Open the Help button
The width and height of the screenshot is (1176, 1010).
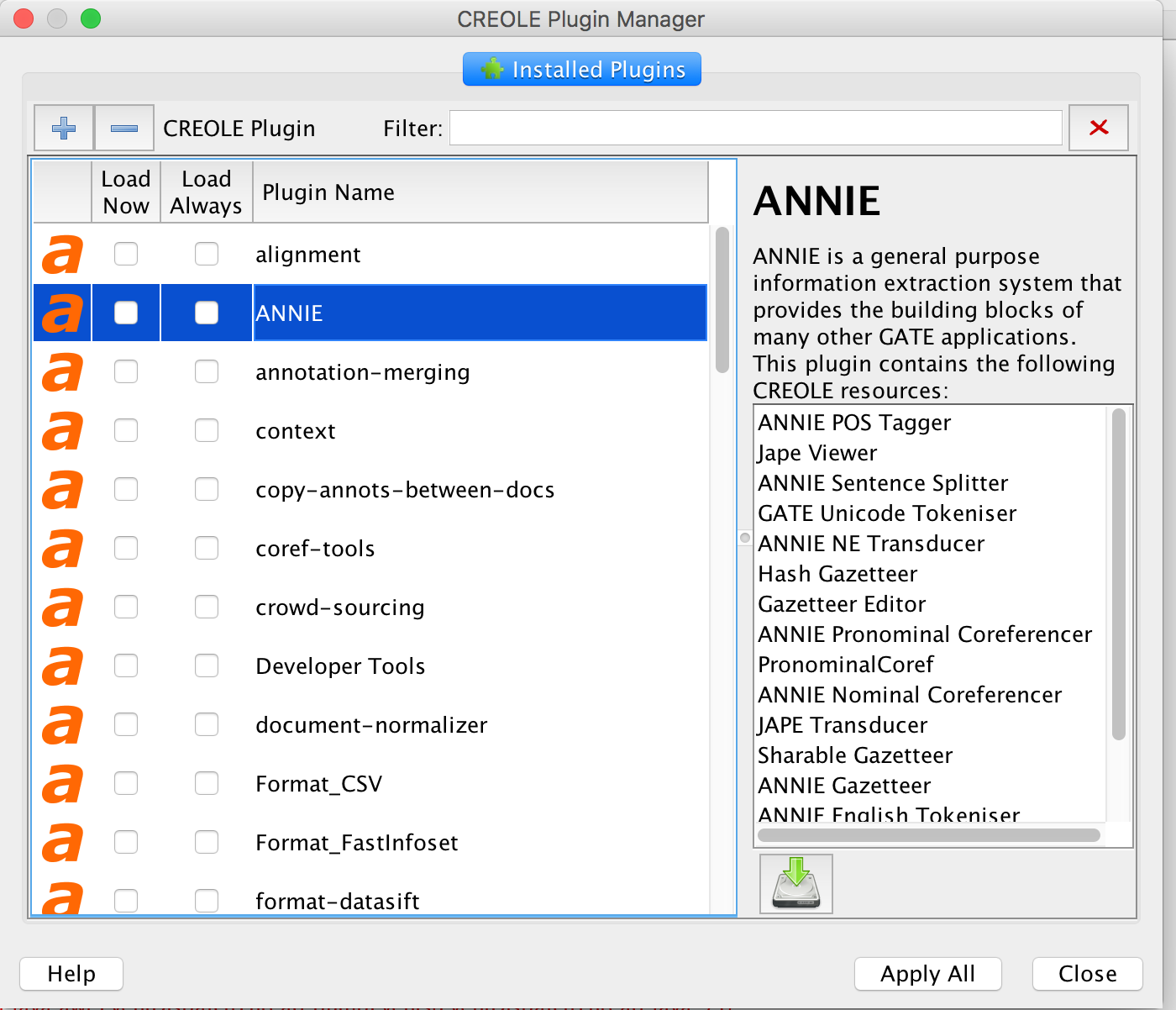[71, 974]
